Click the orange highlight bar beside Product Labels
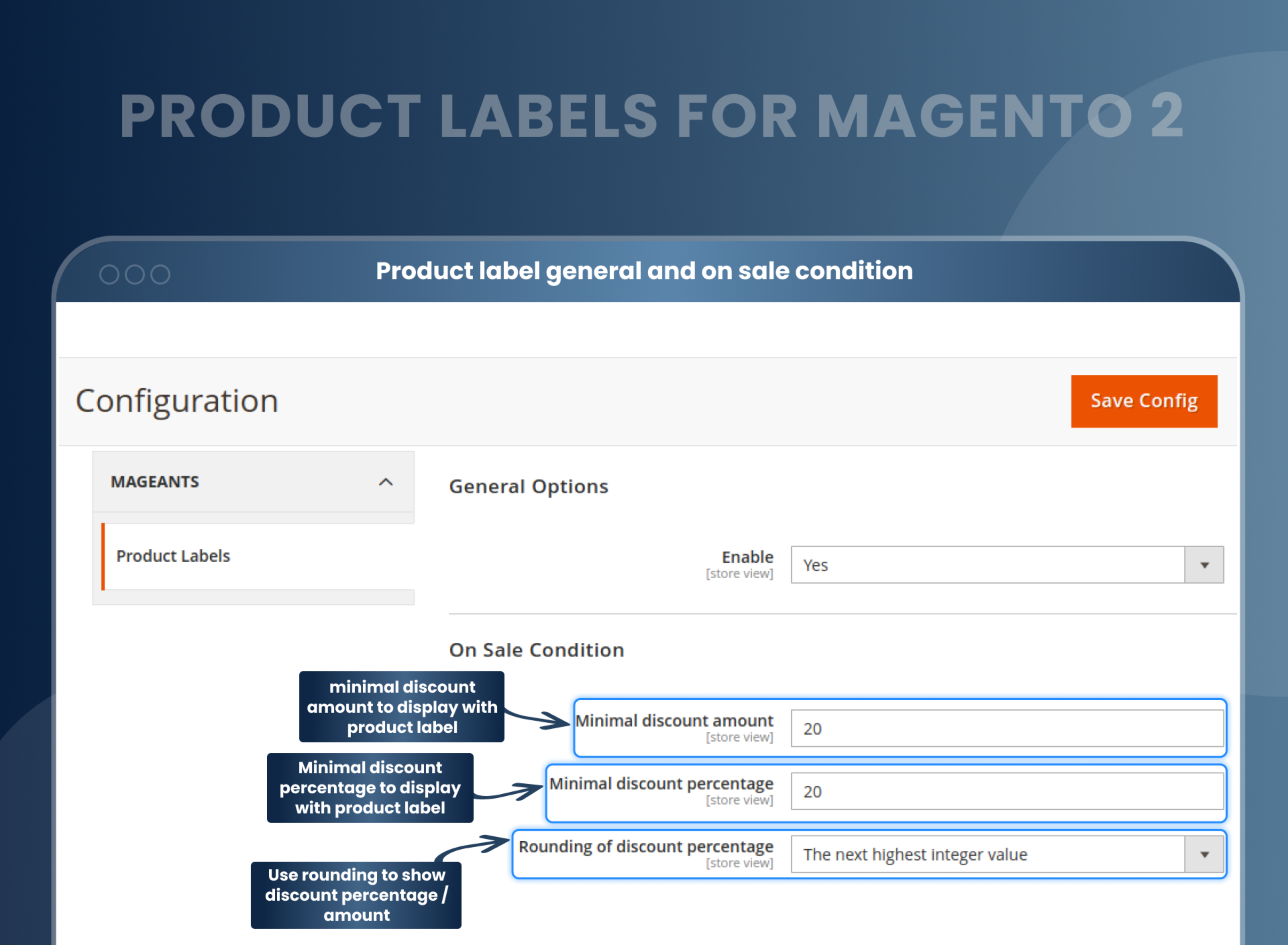 click(x=103, y=555)
